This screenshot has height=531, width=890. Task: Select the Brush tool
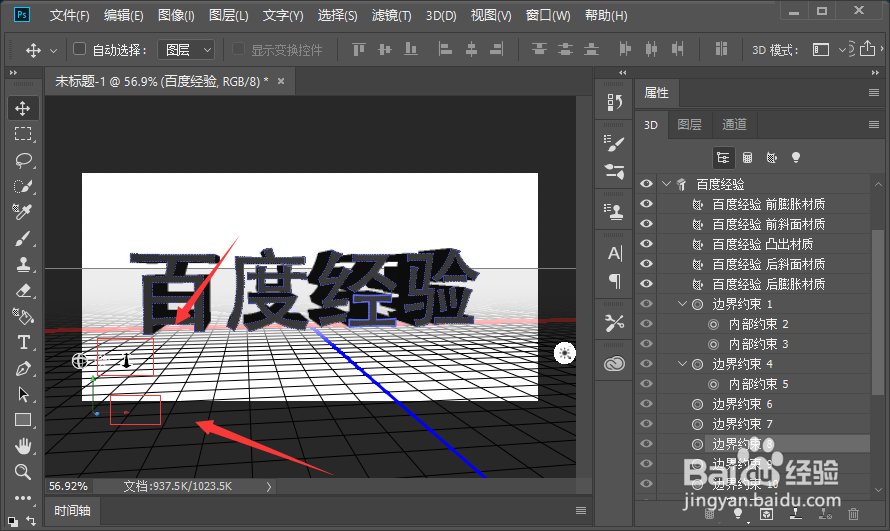pos(23,238)
